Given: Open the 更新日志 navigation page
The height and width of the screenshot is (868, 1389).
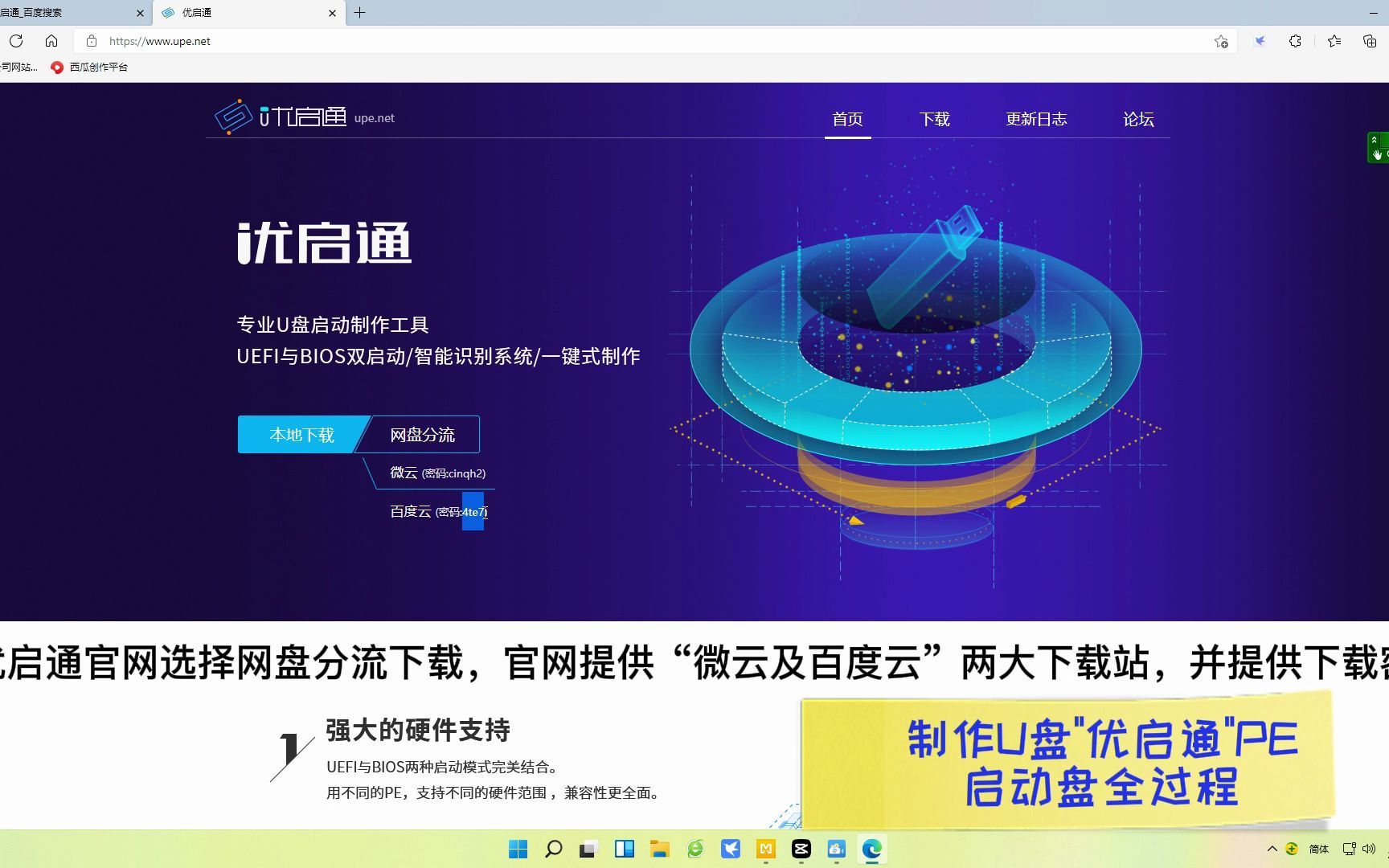Looking at the screenshot, I should pos(1036,119).
